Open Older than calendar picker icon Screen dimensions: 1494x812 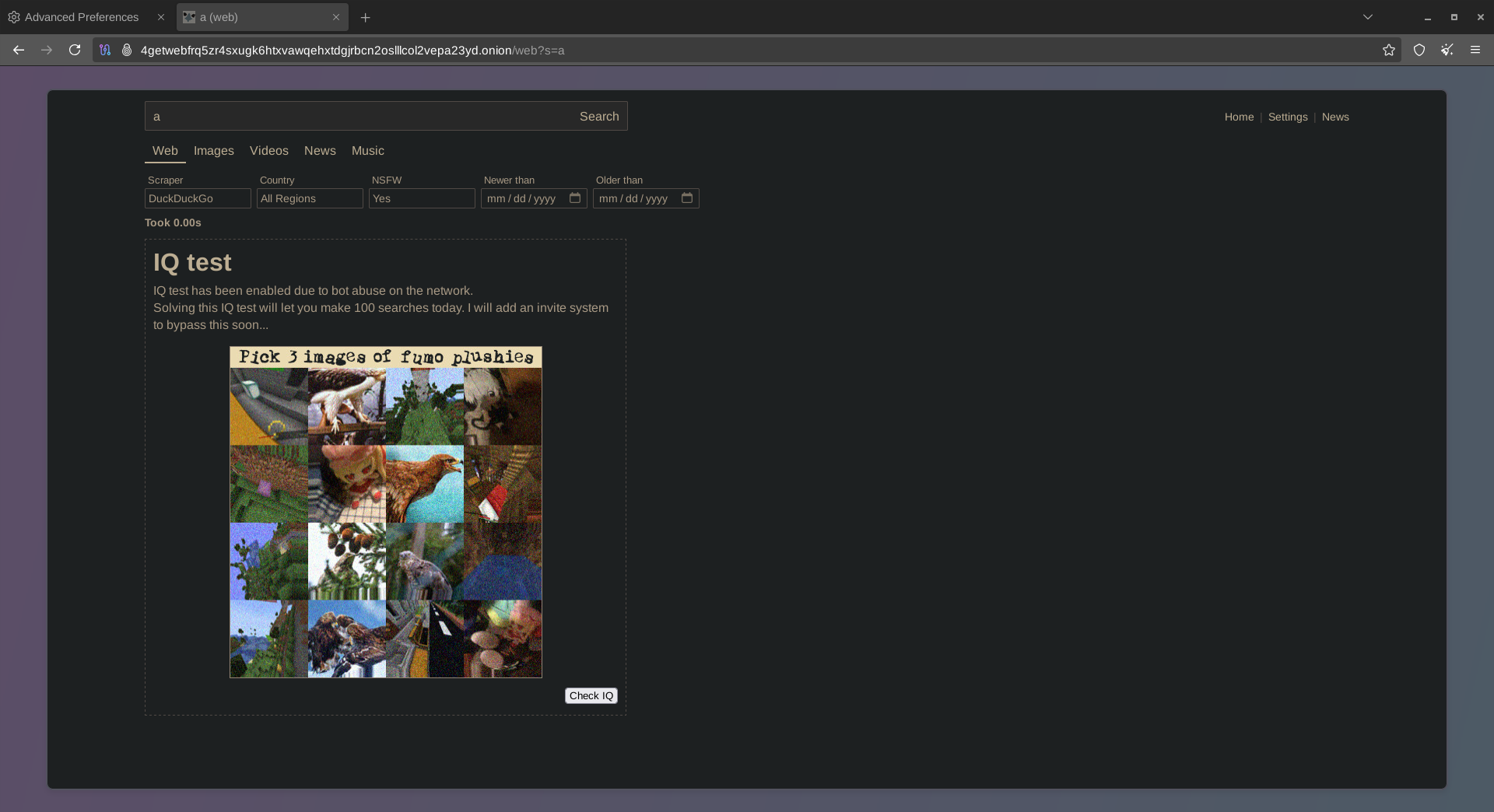pos(687,198)
